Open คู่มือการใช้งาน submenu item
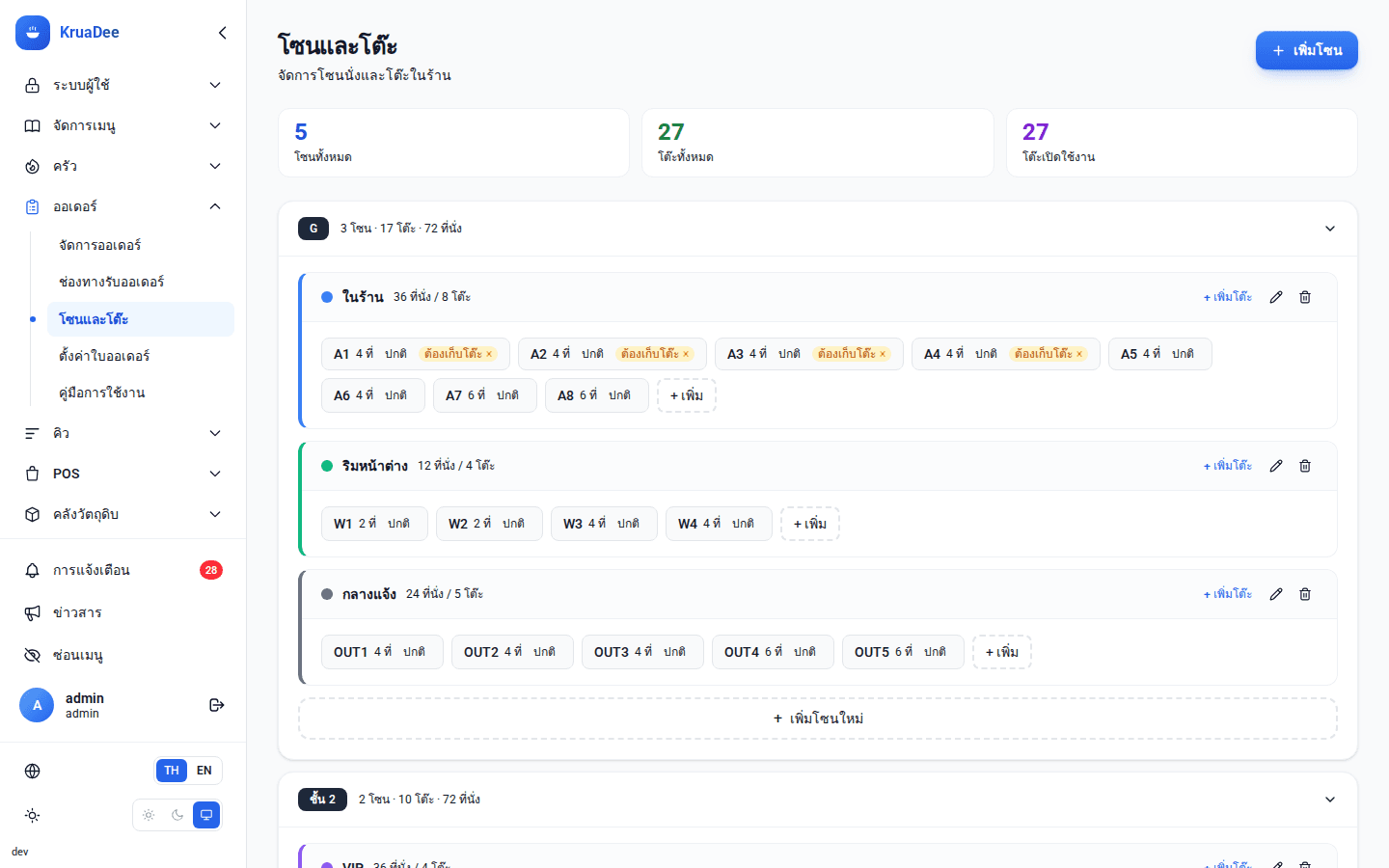 click(x=141, y=393)
